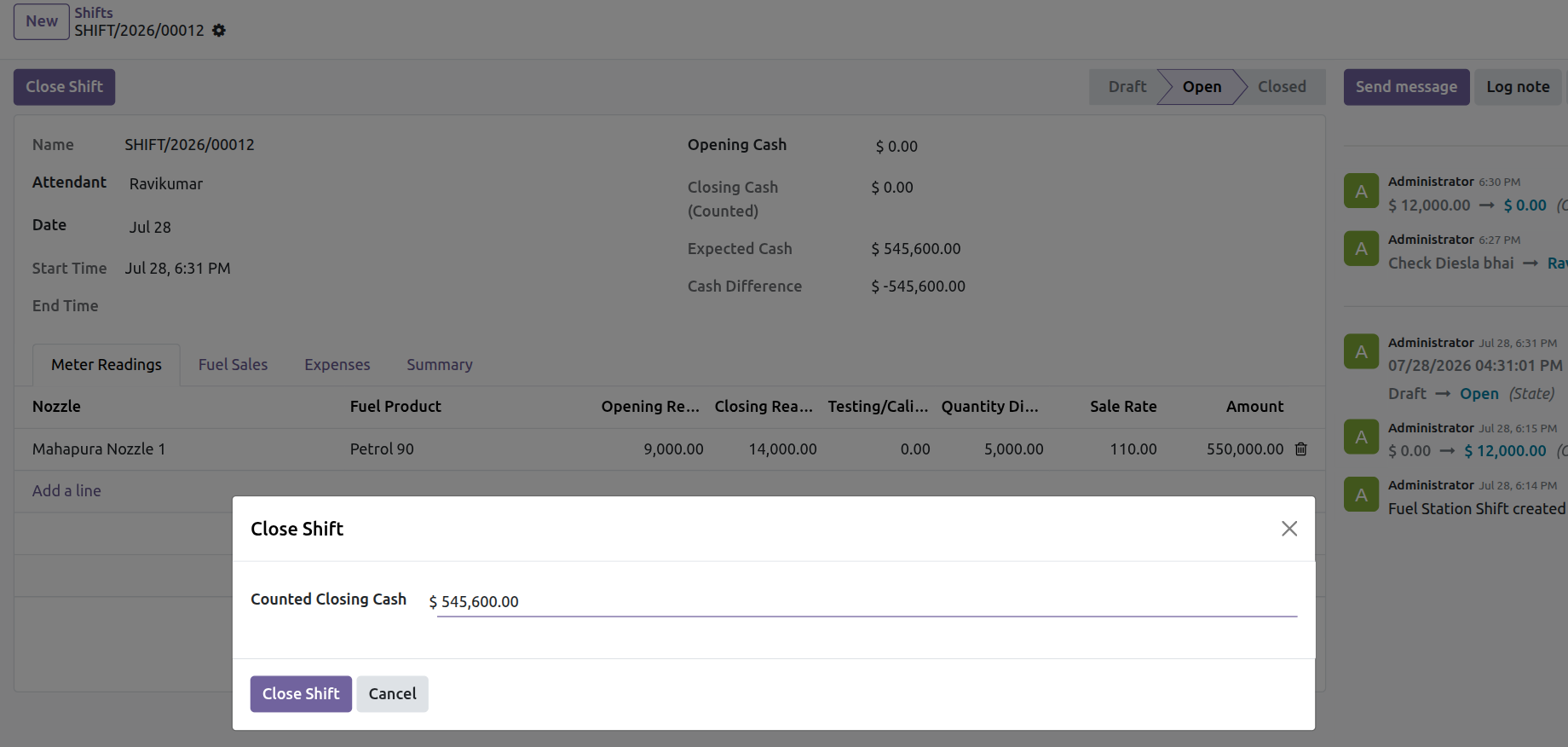Click the 110.00 sale rate cell
Image resolution: width=1568 pixels, height=747 pixels.
[x=1133, y=449]
